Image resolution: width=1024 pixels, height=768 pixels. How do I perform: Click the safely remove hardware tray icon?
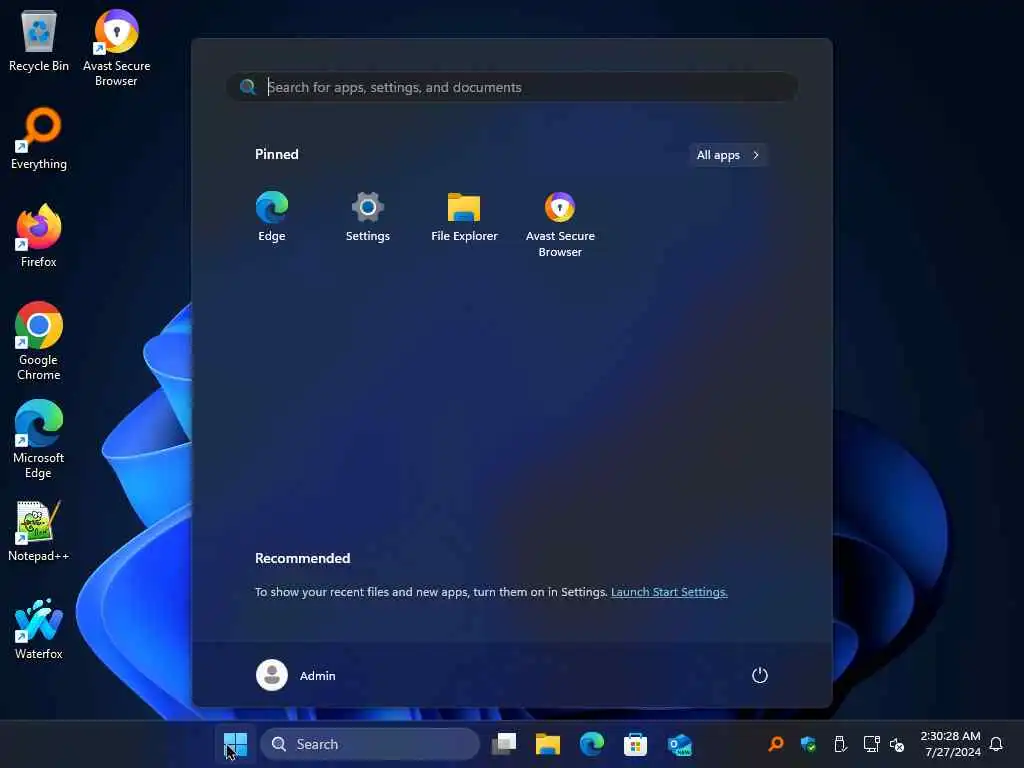(840, 744)
